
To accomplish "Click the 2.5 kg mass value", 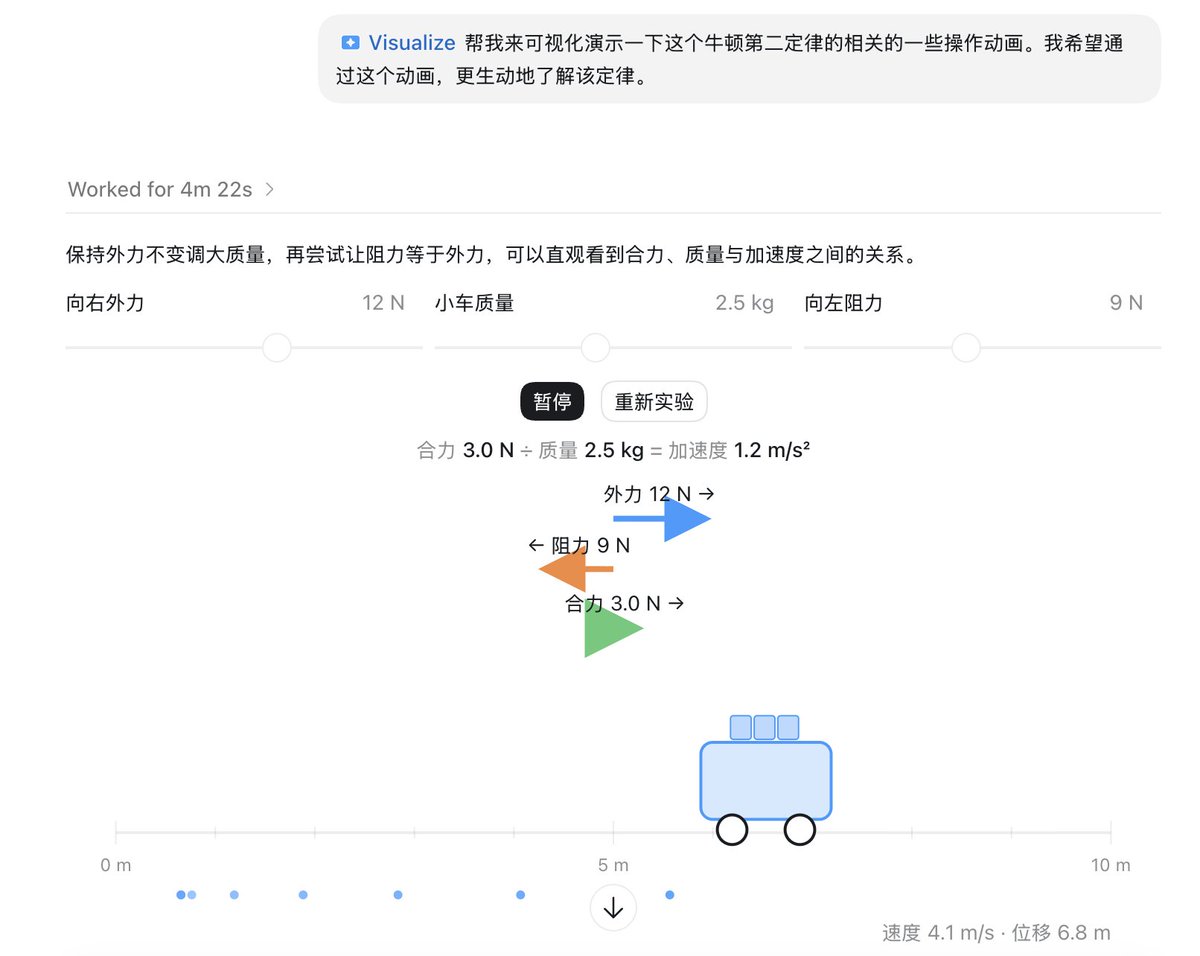I will click(745, 303).
